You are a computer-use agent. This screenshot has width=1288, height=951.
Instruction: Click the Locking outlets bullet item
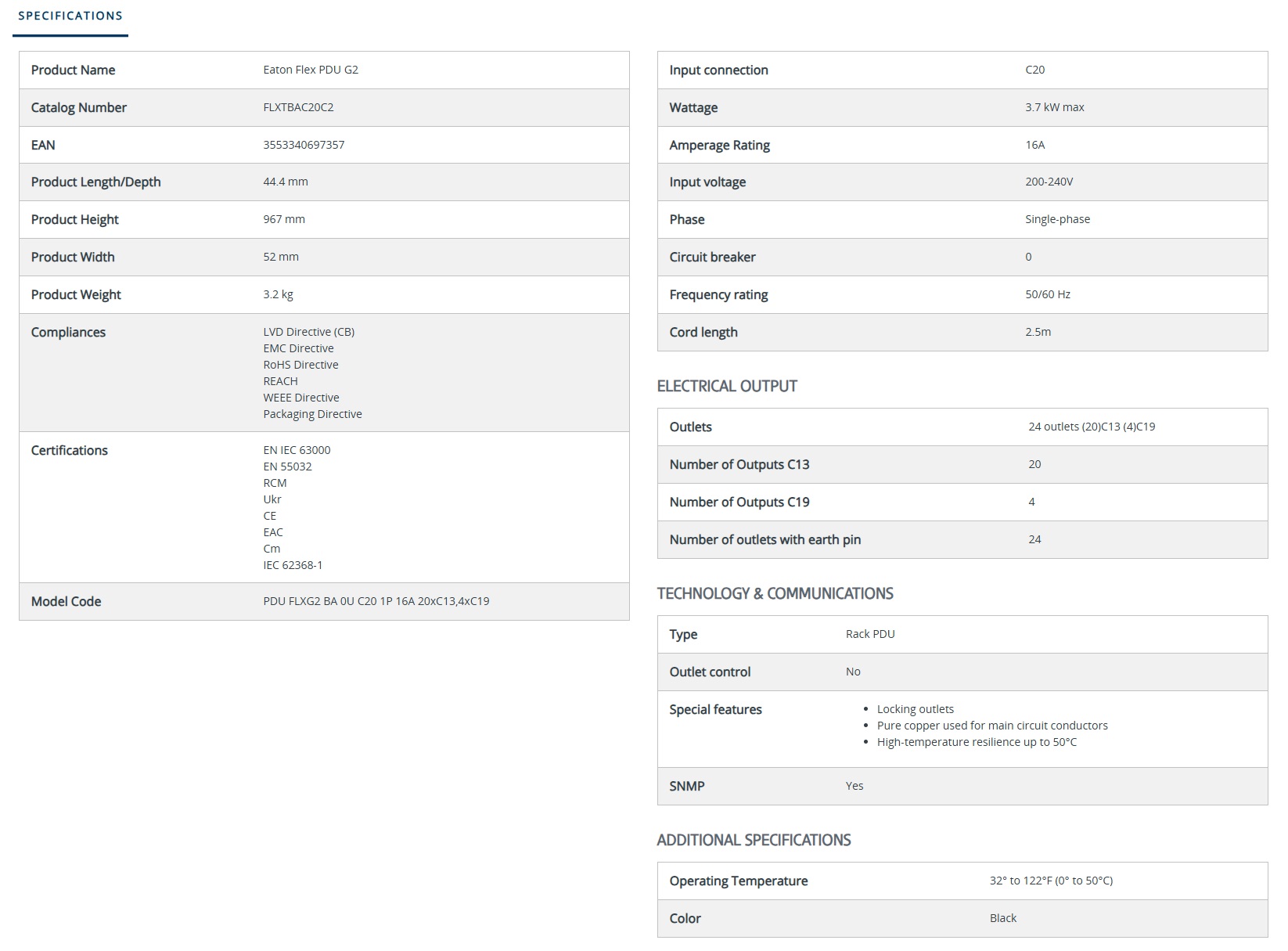click(x=916, y=709)
